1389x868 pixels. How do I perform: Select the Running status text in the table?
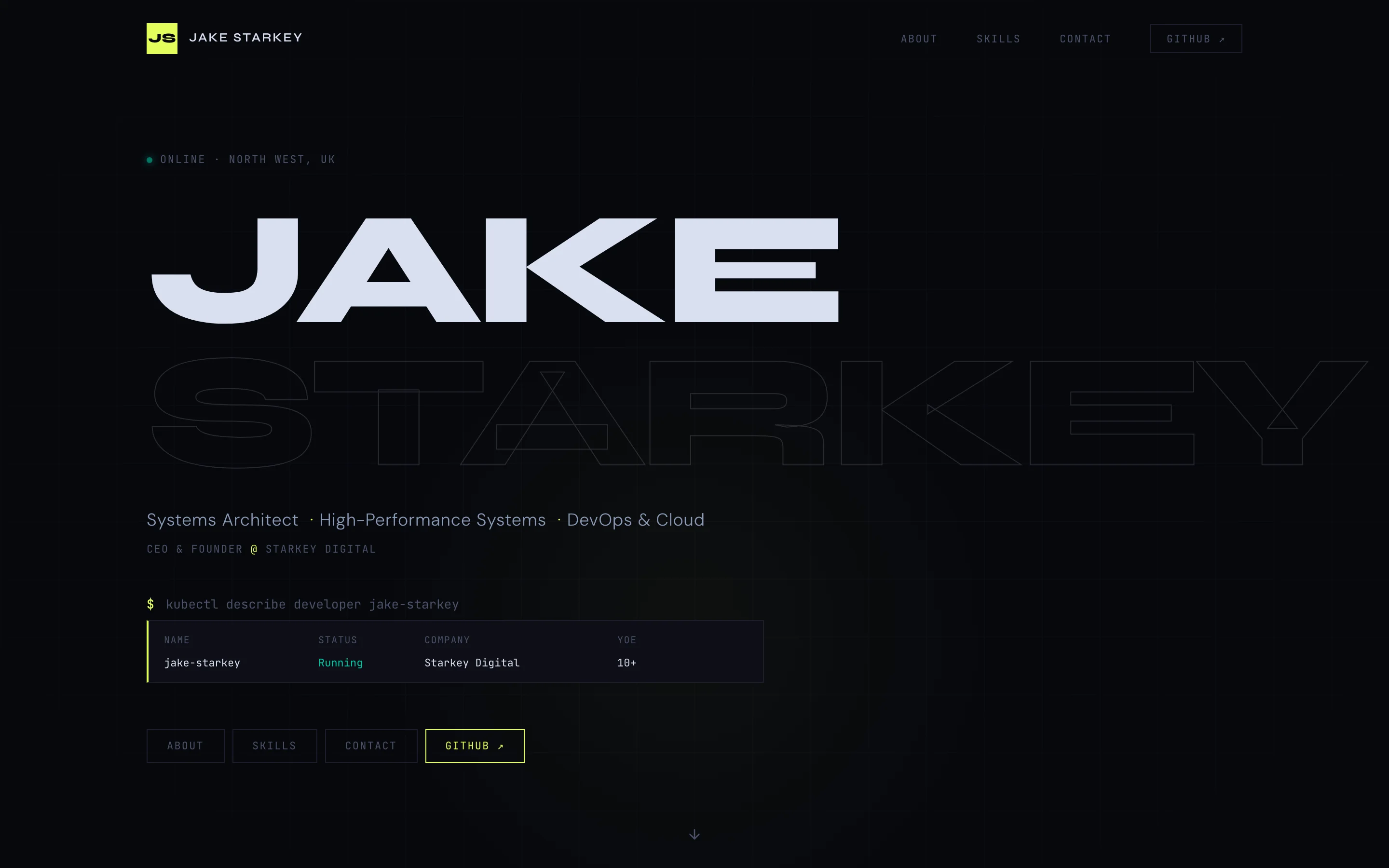point(340,663)
